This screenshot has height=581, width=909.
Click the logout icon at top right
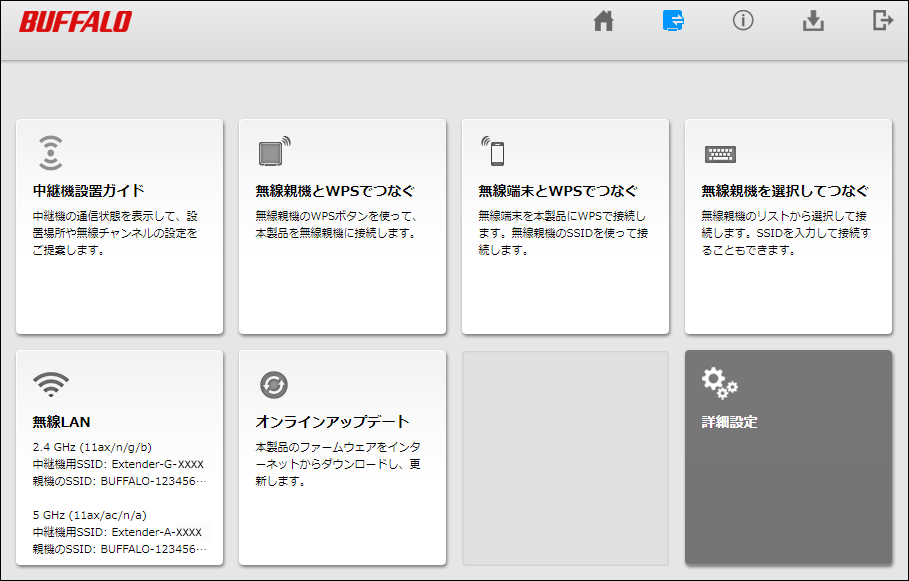[882, 21]
